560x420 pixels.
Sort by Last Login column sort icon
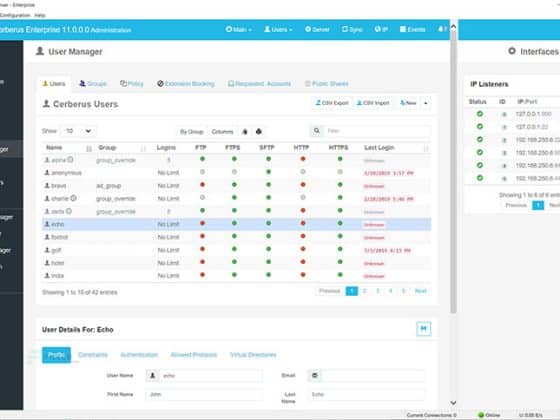[426, 148]
